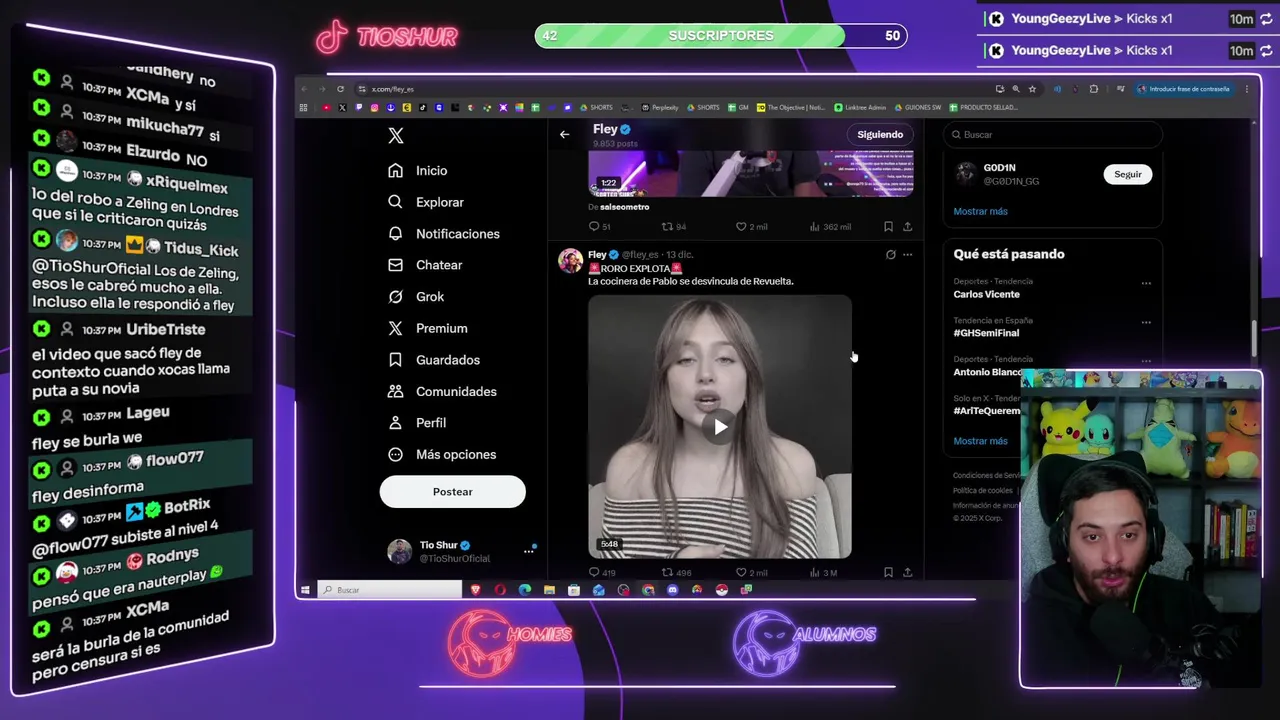Bookmark this page with the star icon

1032,89
